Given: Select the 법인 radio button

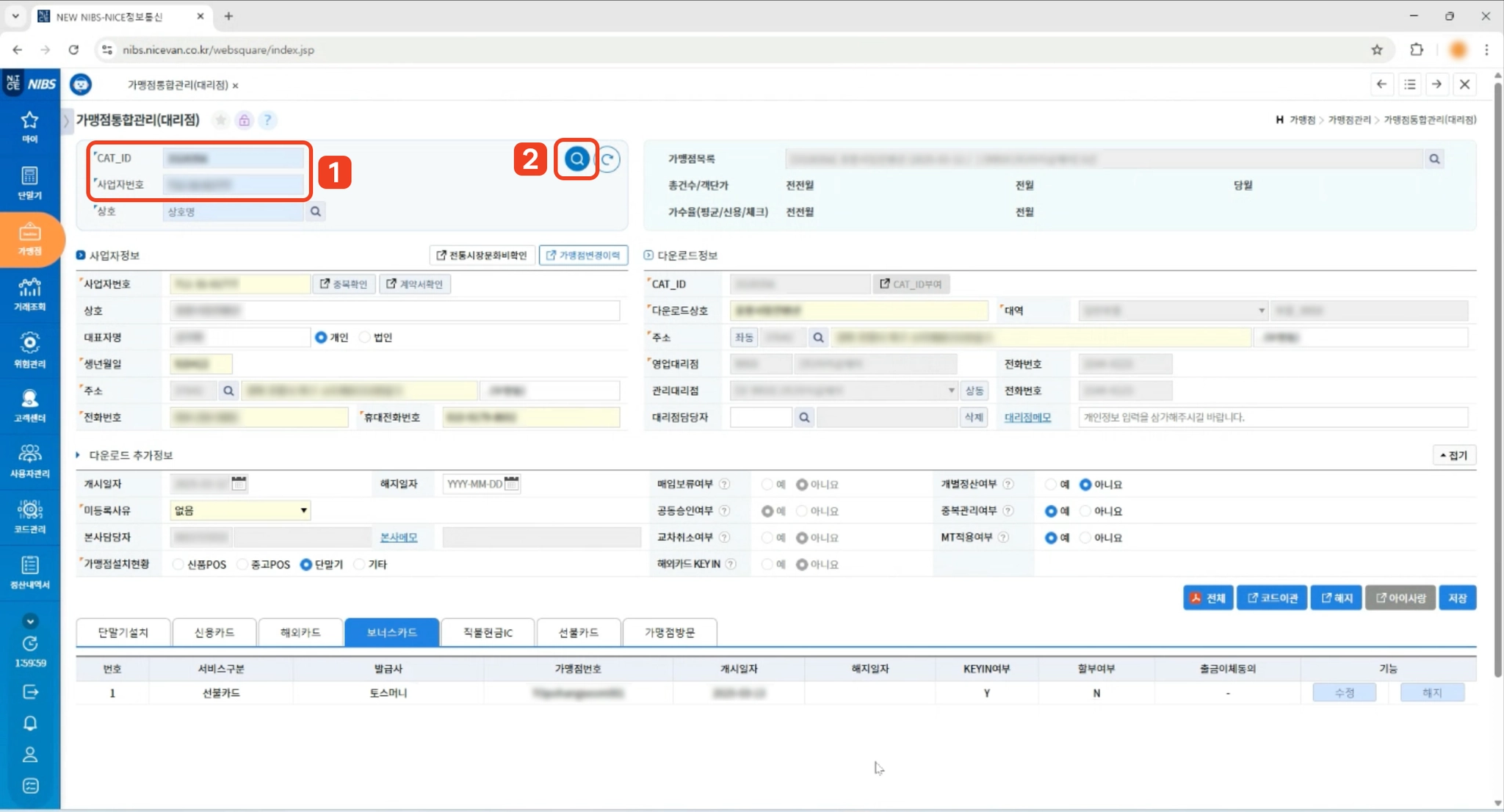Looking at the screenshot, I should (365, 337).
